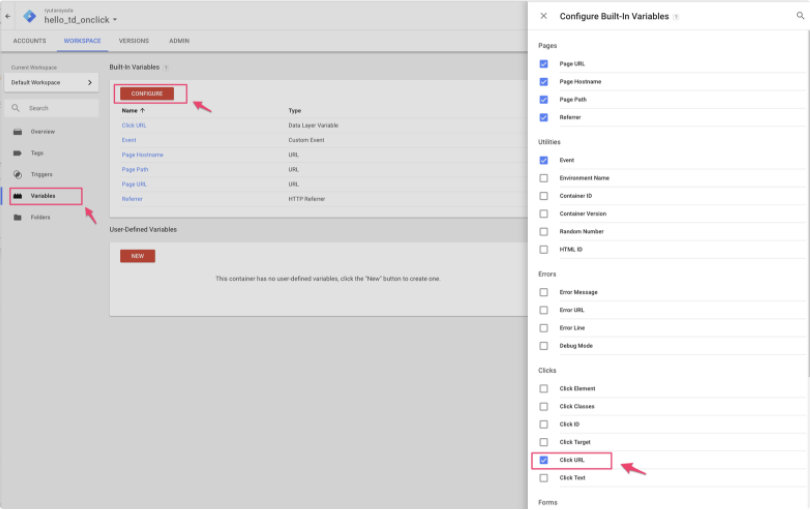Select the Folders sidebar icon
Screen dimensions: 810x510
[17, 217]
